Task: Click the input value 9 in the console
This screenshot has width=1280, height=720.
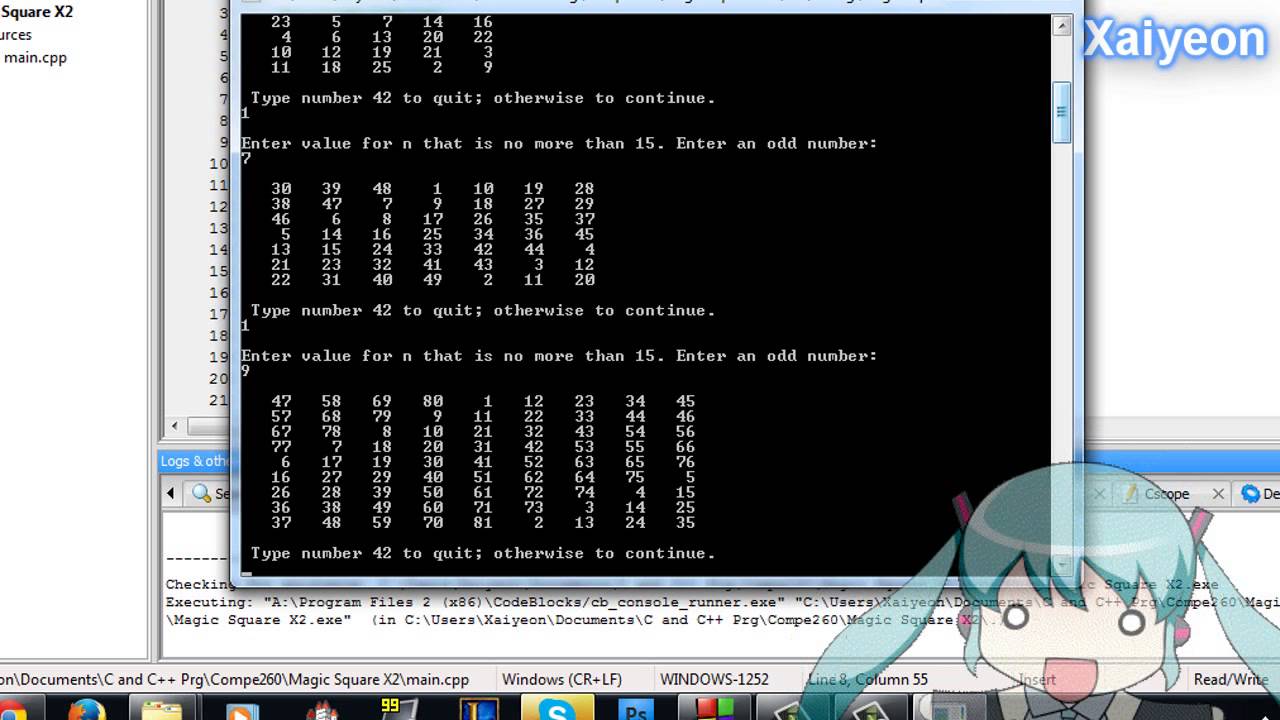Action: 246,371
